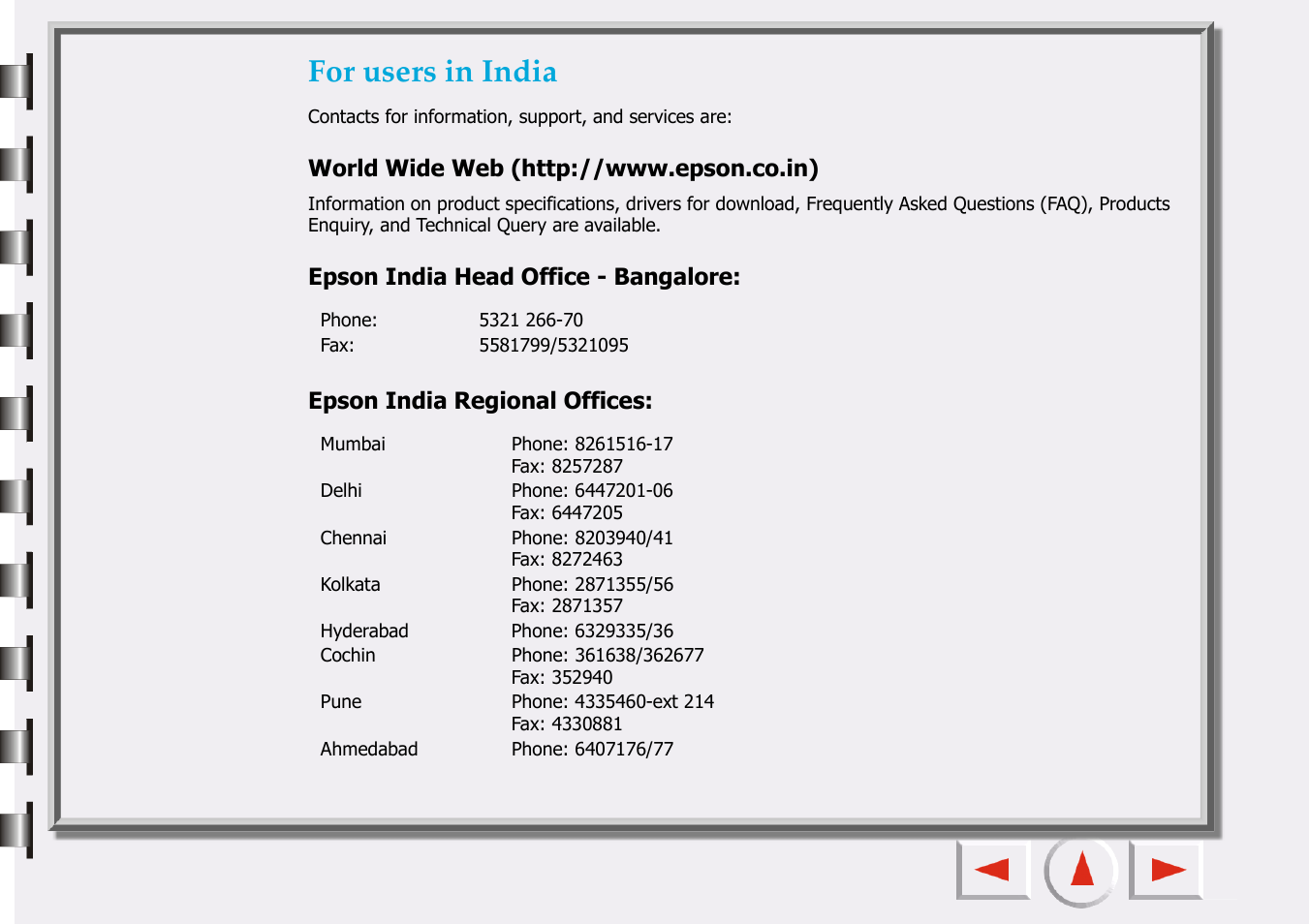Select head office phone '5321 266-70'

[x=531, y=320]
